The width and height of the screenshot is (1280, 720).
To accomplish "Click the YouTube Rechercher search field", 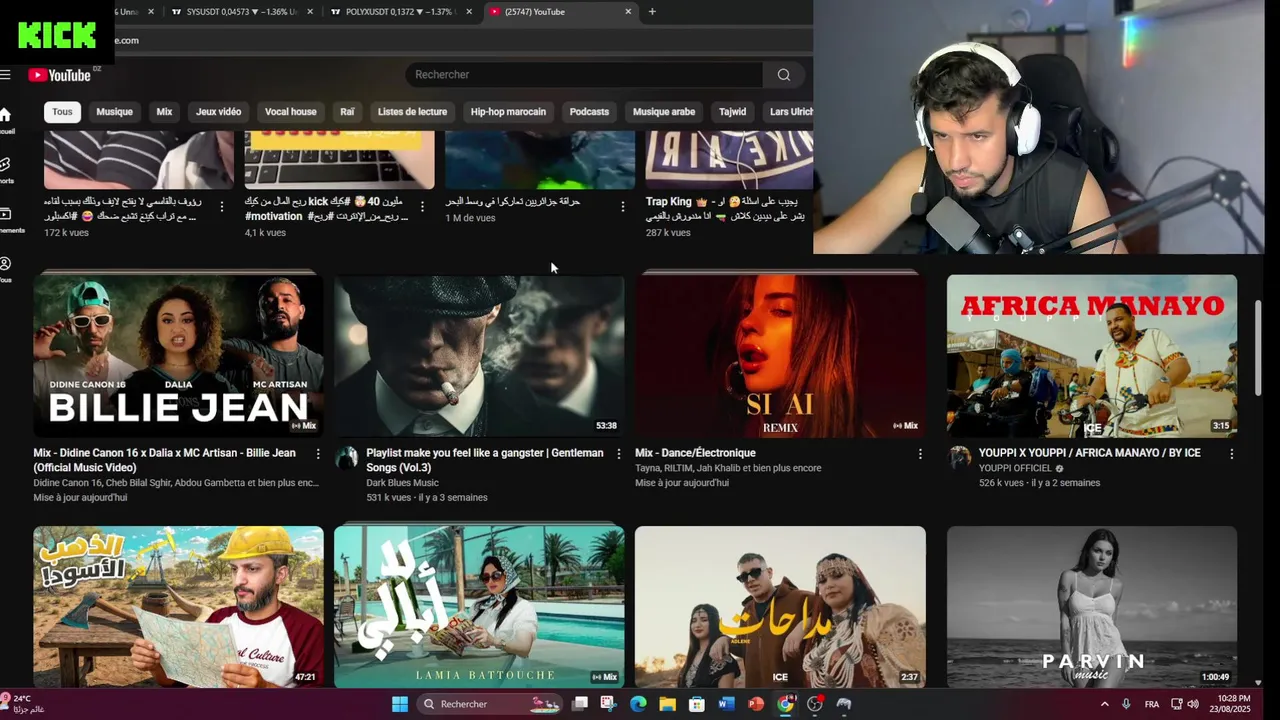I will pyautogui.click(x=584, y=75).
